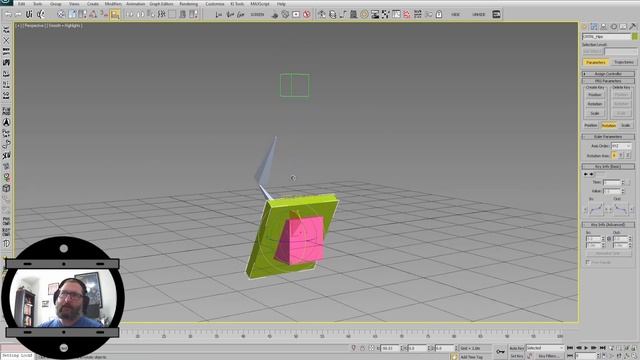
Task: Open the Group menu
Action: [x=56, y=4]
